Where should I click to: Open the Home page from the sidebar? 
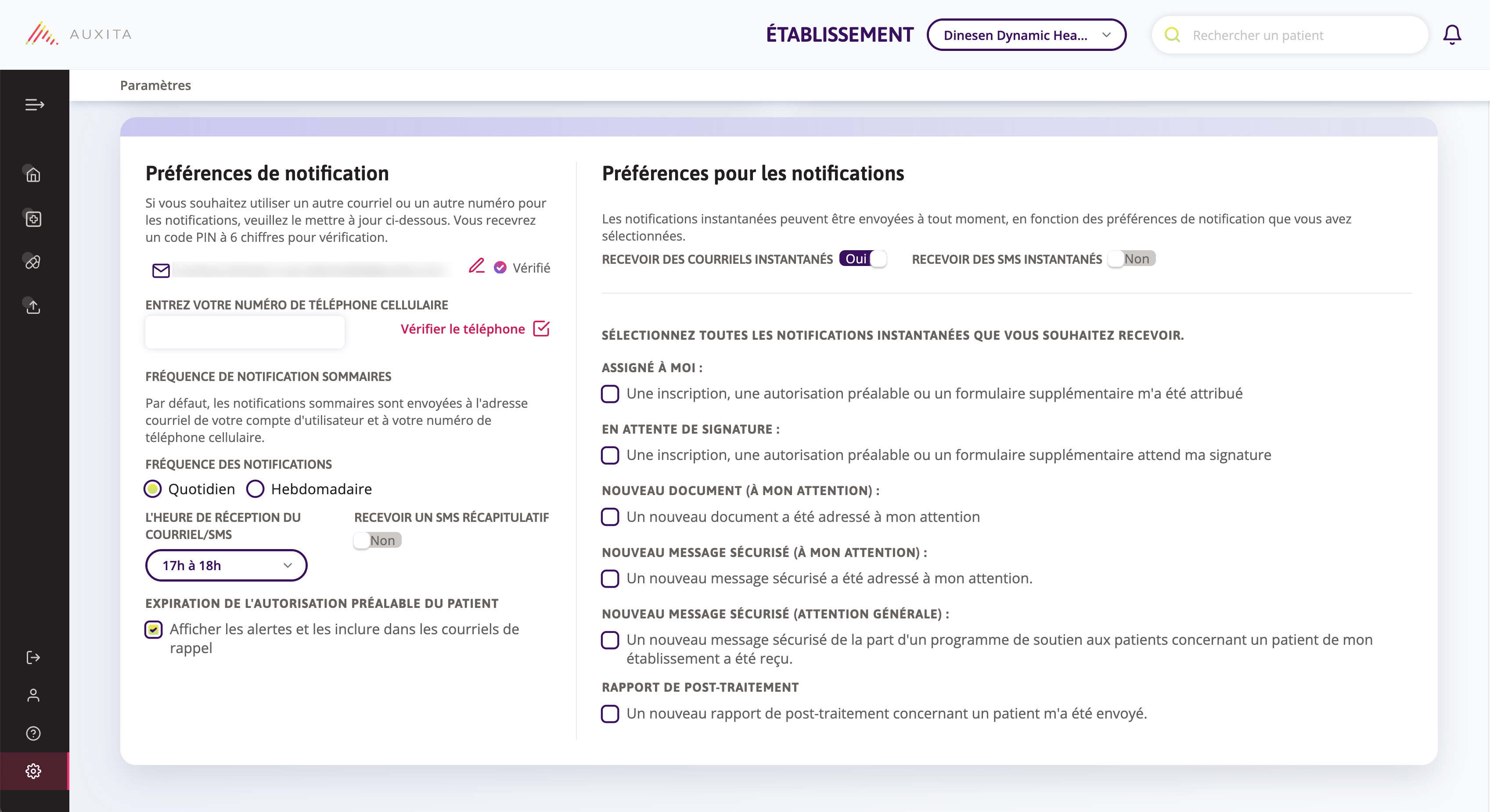[x=33, y=174]
